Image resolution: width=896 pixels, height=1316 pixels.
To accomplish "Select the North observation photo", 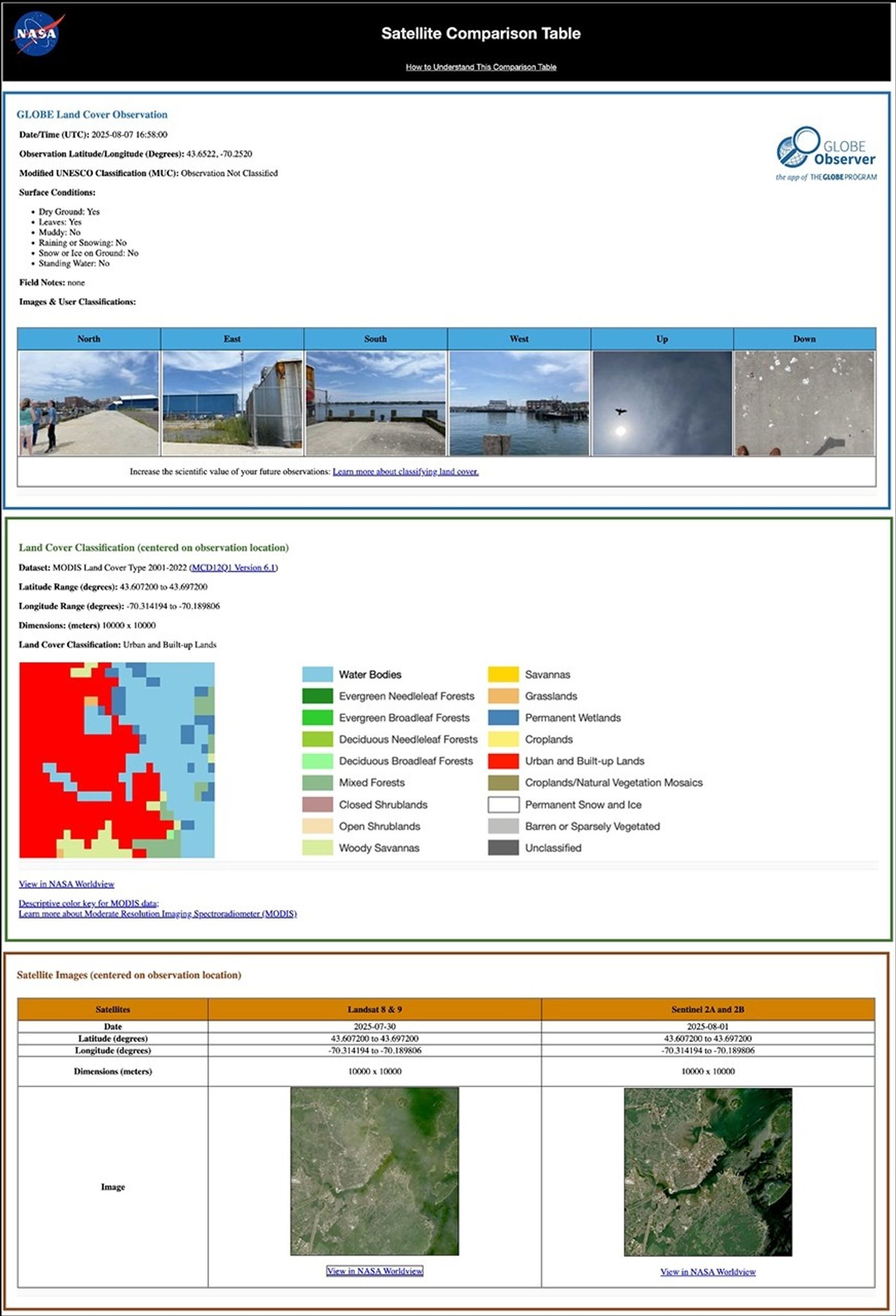I will click(89, 402).
